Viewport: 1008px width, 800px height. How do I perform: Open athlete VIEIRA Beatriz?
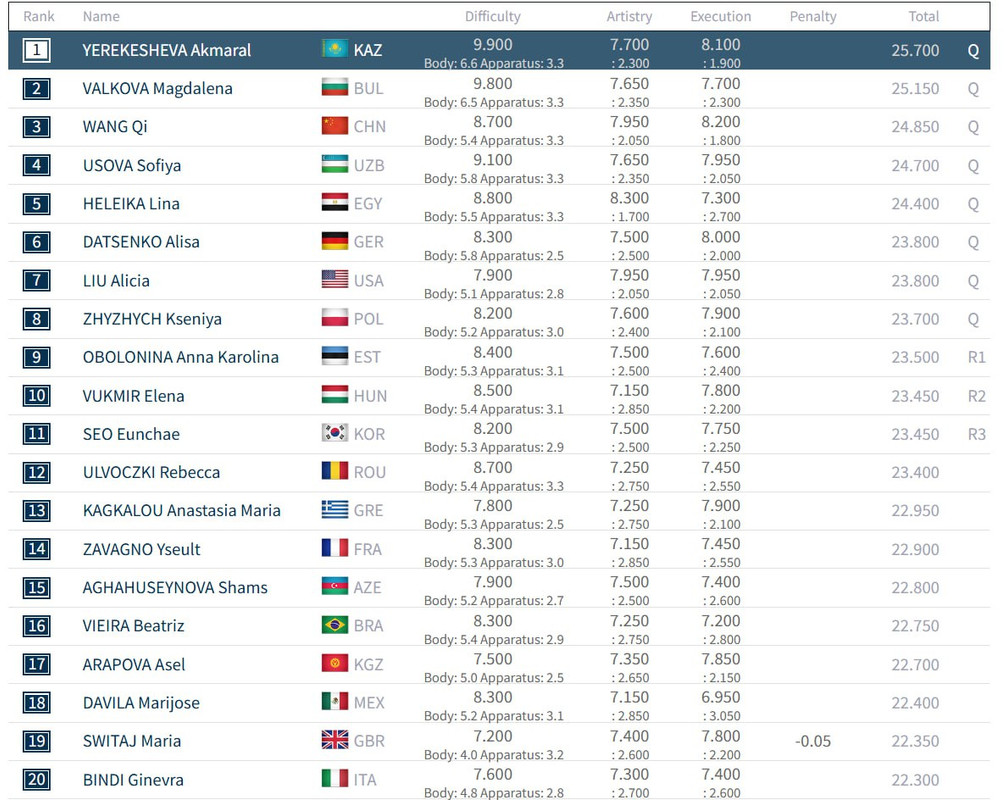(x=133, y=626)
